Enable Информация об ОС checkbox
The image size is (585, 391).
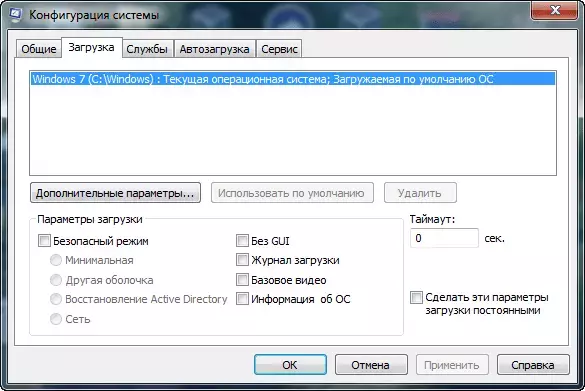coord(242,299)
